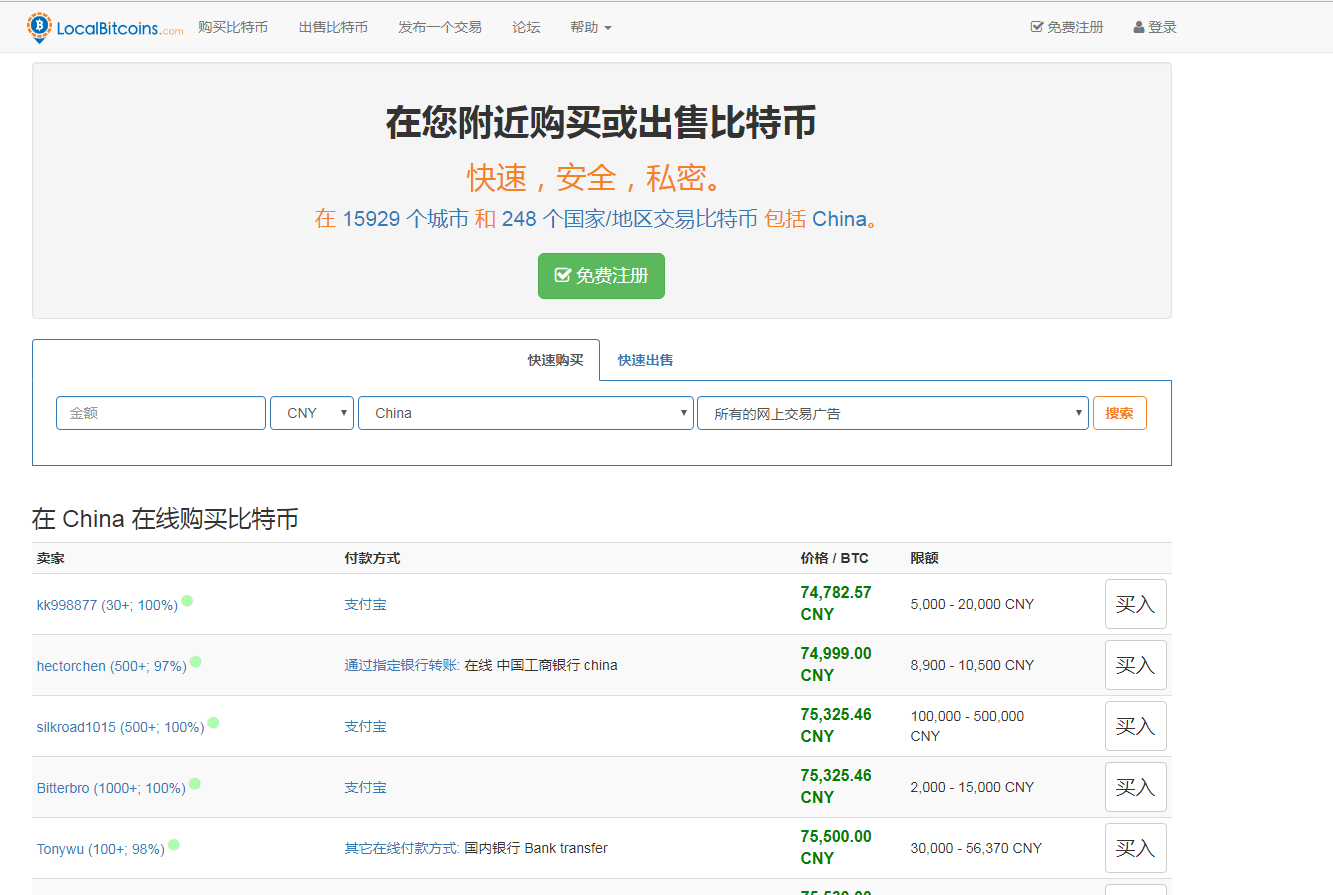
Task: Click the person icon next to 登录
Action: [1137, 27]
